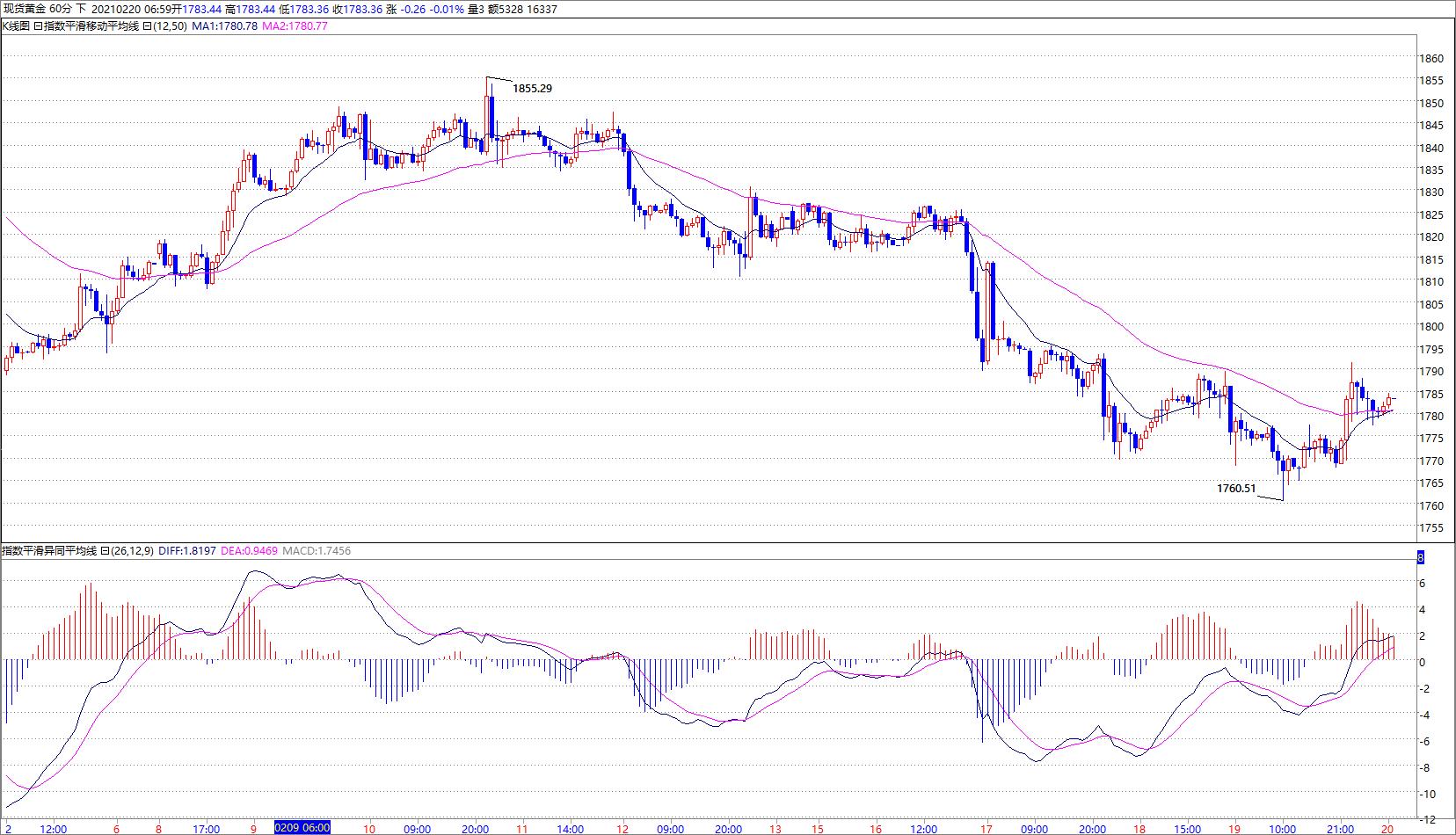Click date 12 on the time axis

coord(622,828)
